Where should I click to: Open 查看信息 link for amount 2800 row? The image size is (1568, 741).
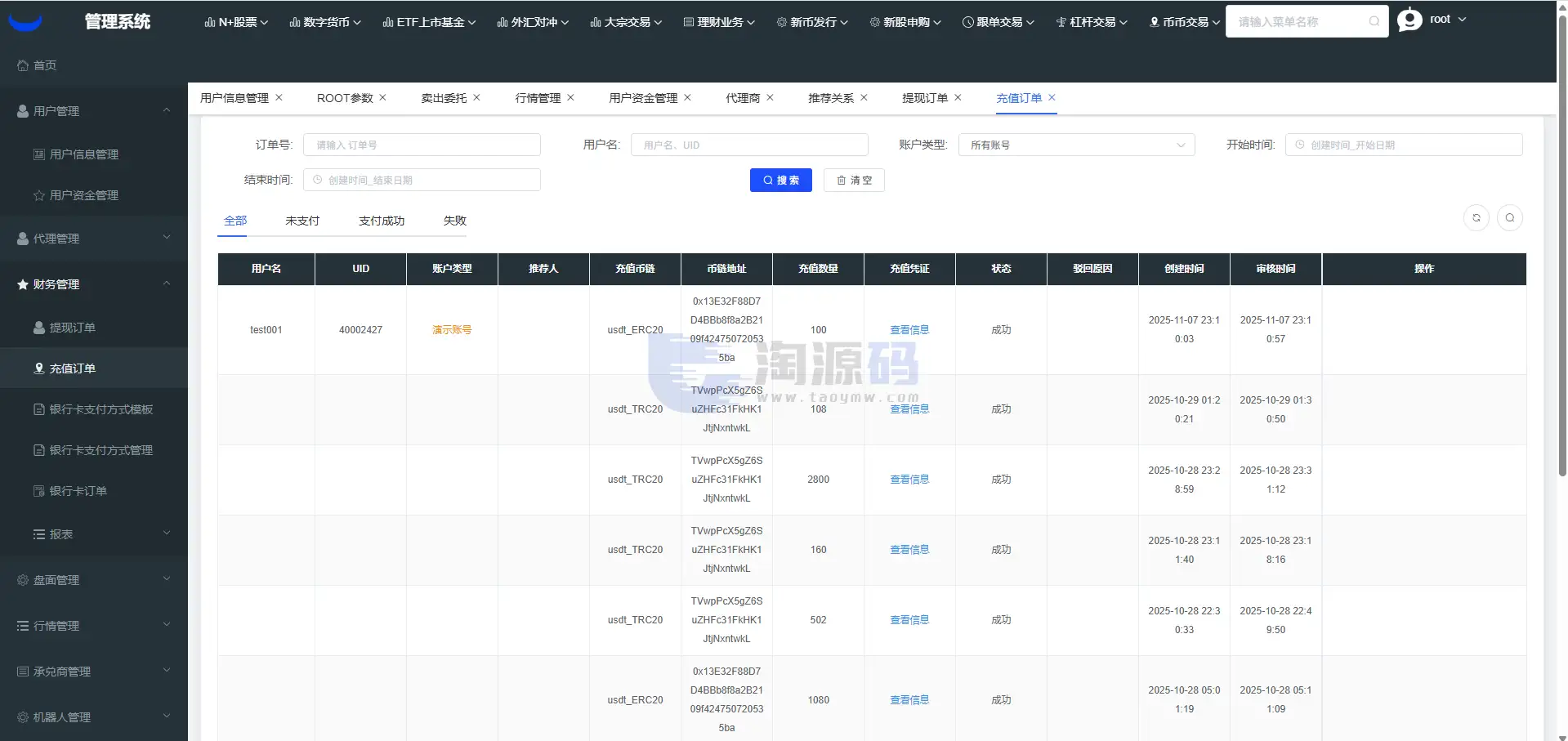coord(909,480)
